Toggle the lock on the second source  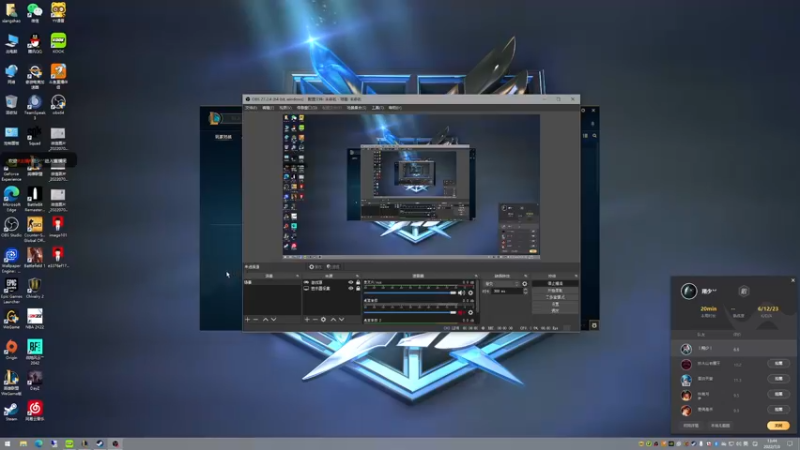click(358, 288)
